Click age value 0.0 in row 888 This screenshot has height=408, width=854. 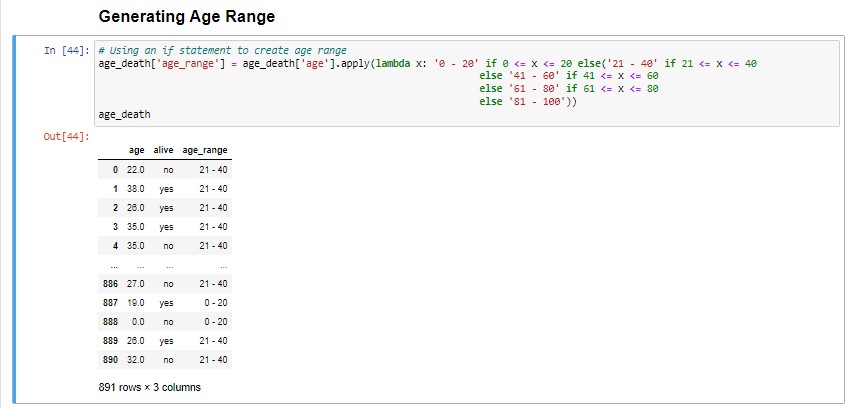138,322
